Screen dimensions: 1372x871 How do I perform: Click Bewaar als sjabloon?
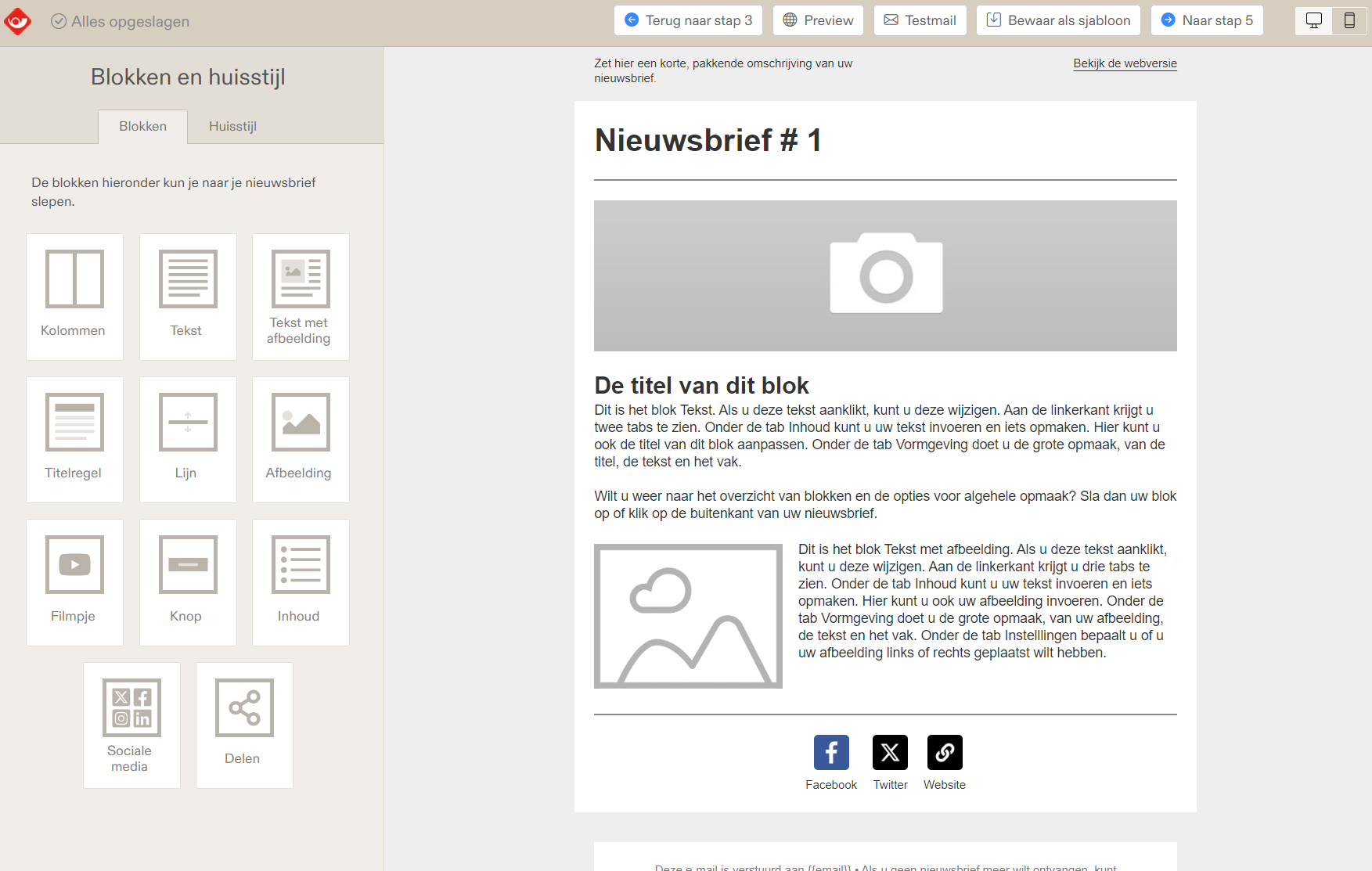(x=1058, y=20)
